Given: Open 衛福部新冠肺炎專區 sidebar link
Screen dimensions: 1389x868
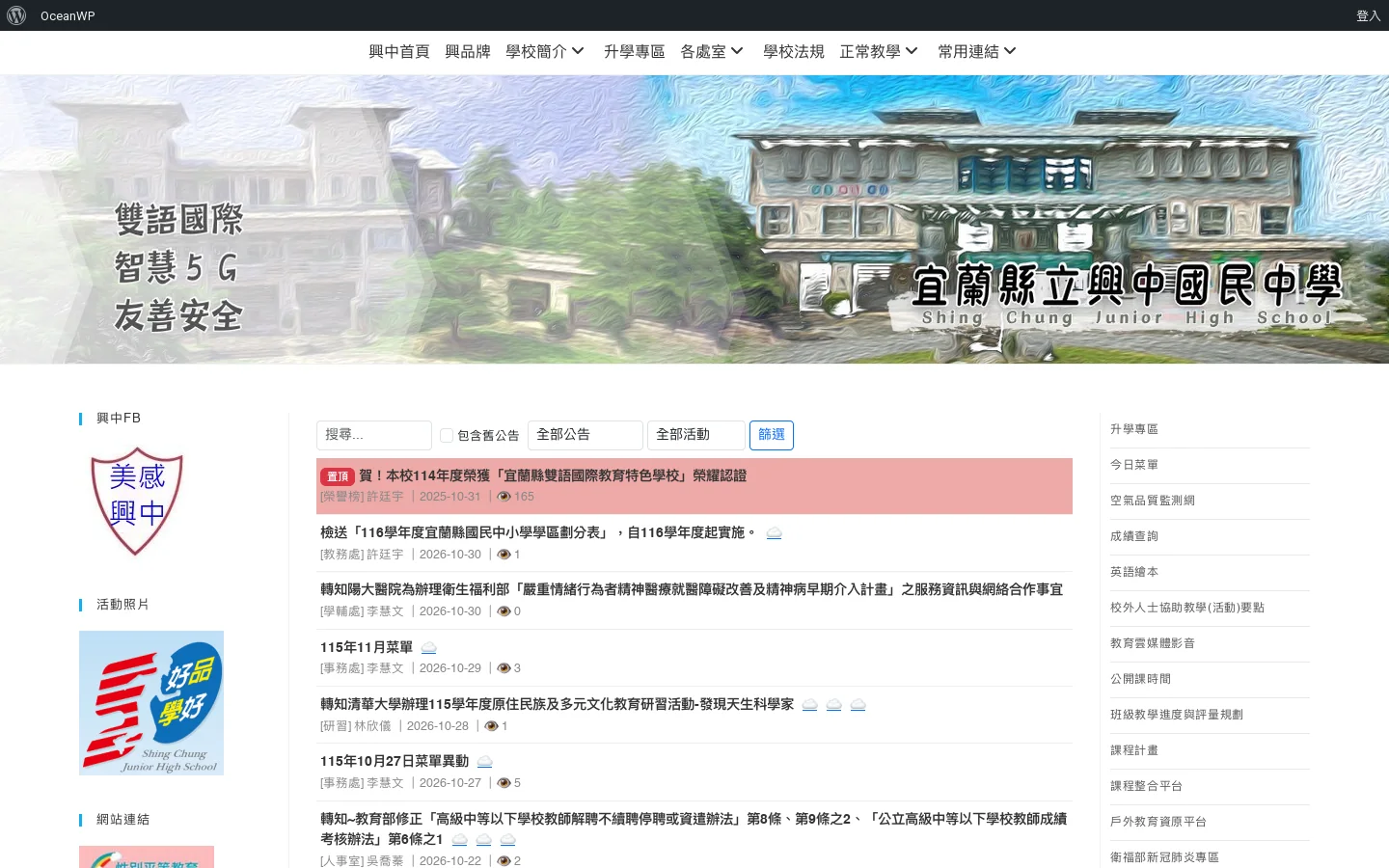Looking at the screenshot, I should tap(1164, 857).
